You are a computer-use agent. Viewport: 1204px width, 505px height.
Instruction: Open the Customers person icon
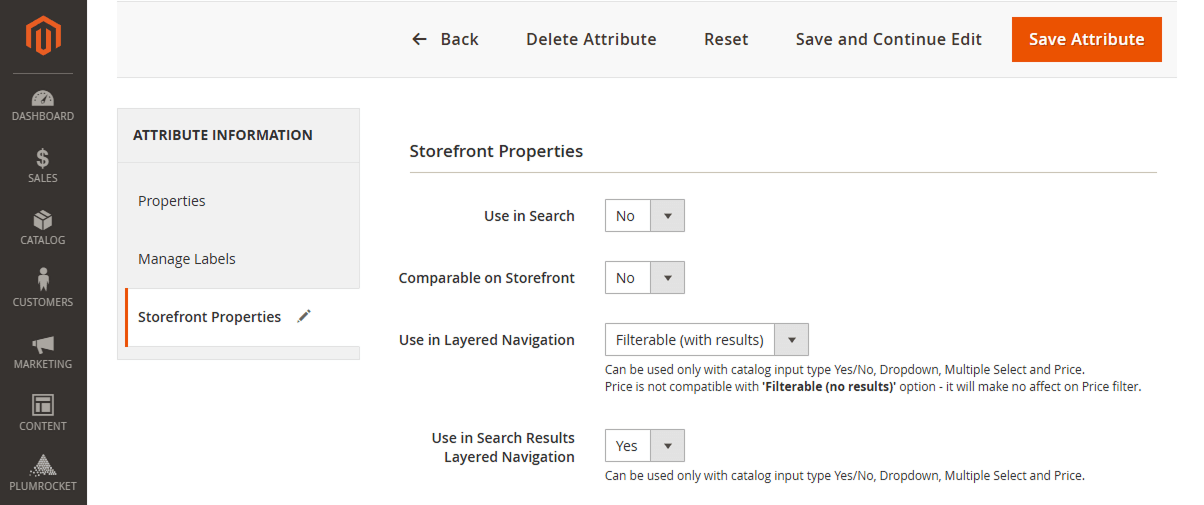[43, 281]
